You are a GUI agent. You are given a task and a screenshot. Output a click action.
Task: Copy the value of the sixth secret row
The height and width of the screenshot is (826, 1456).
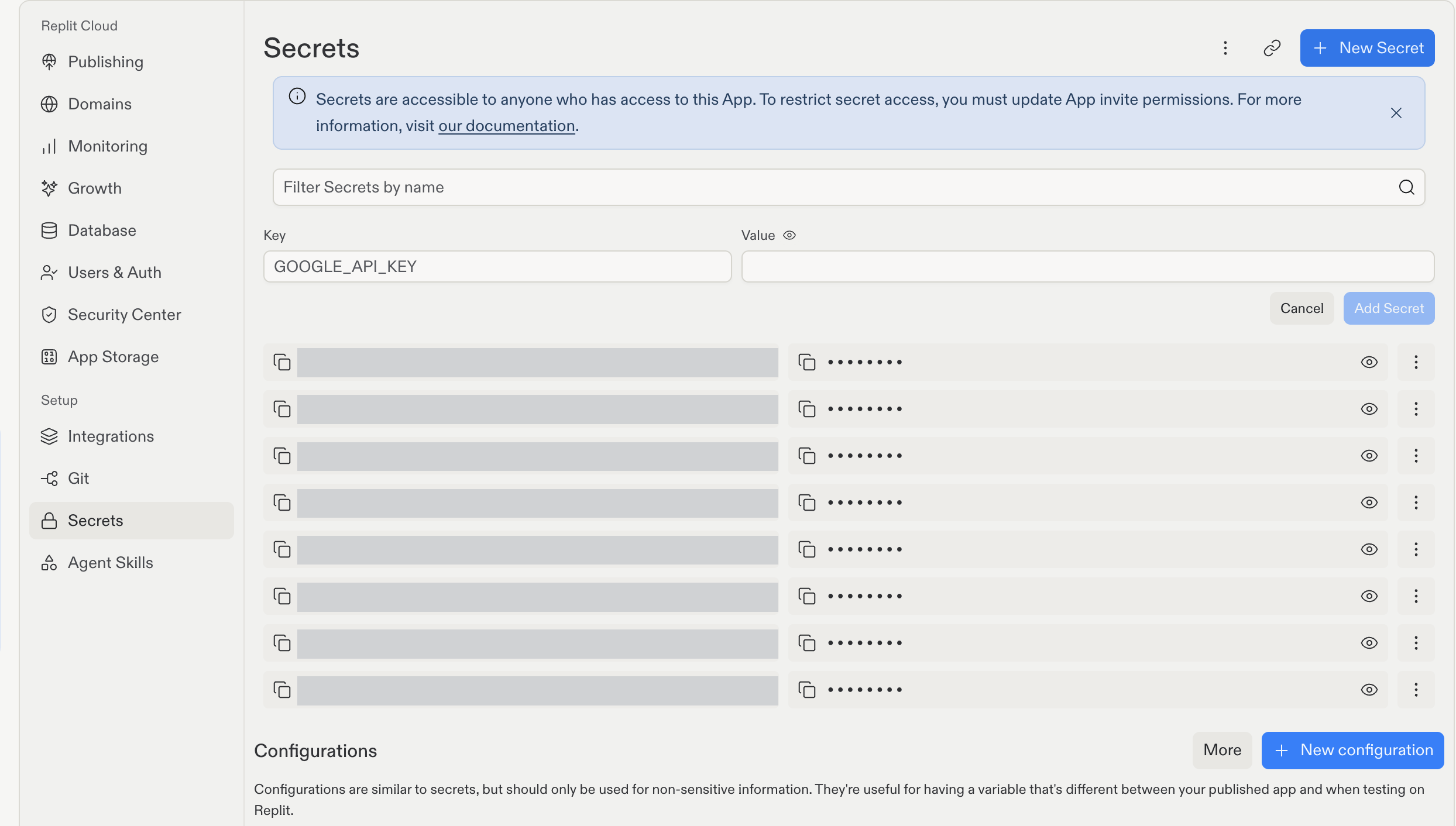coord(807,596)
